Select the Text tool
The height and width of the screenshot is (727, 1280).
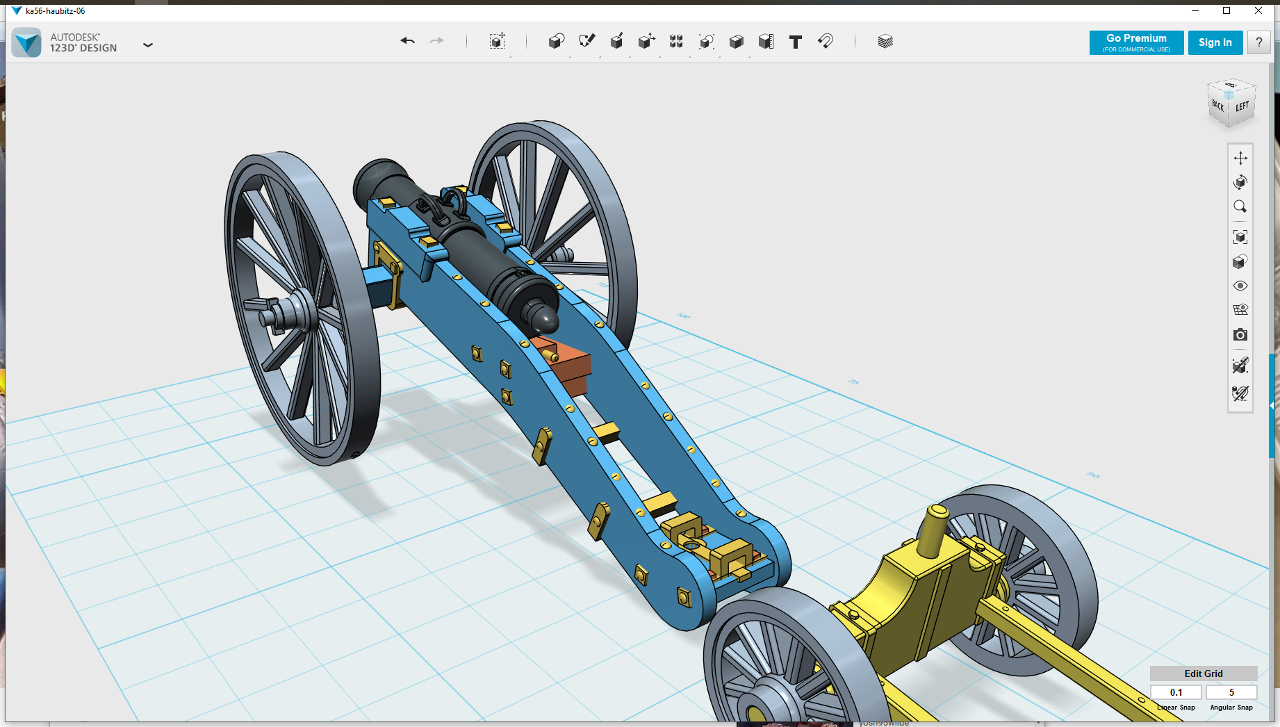[796, 42]
